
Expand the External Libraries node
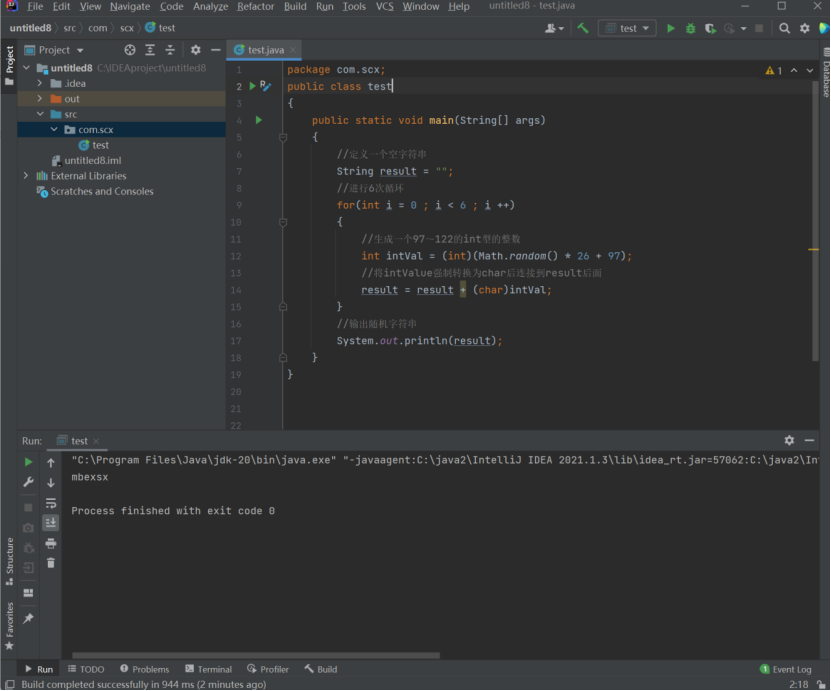(x=26, y=176)
